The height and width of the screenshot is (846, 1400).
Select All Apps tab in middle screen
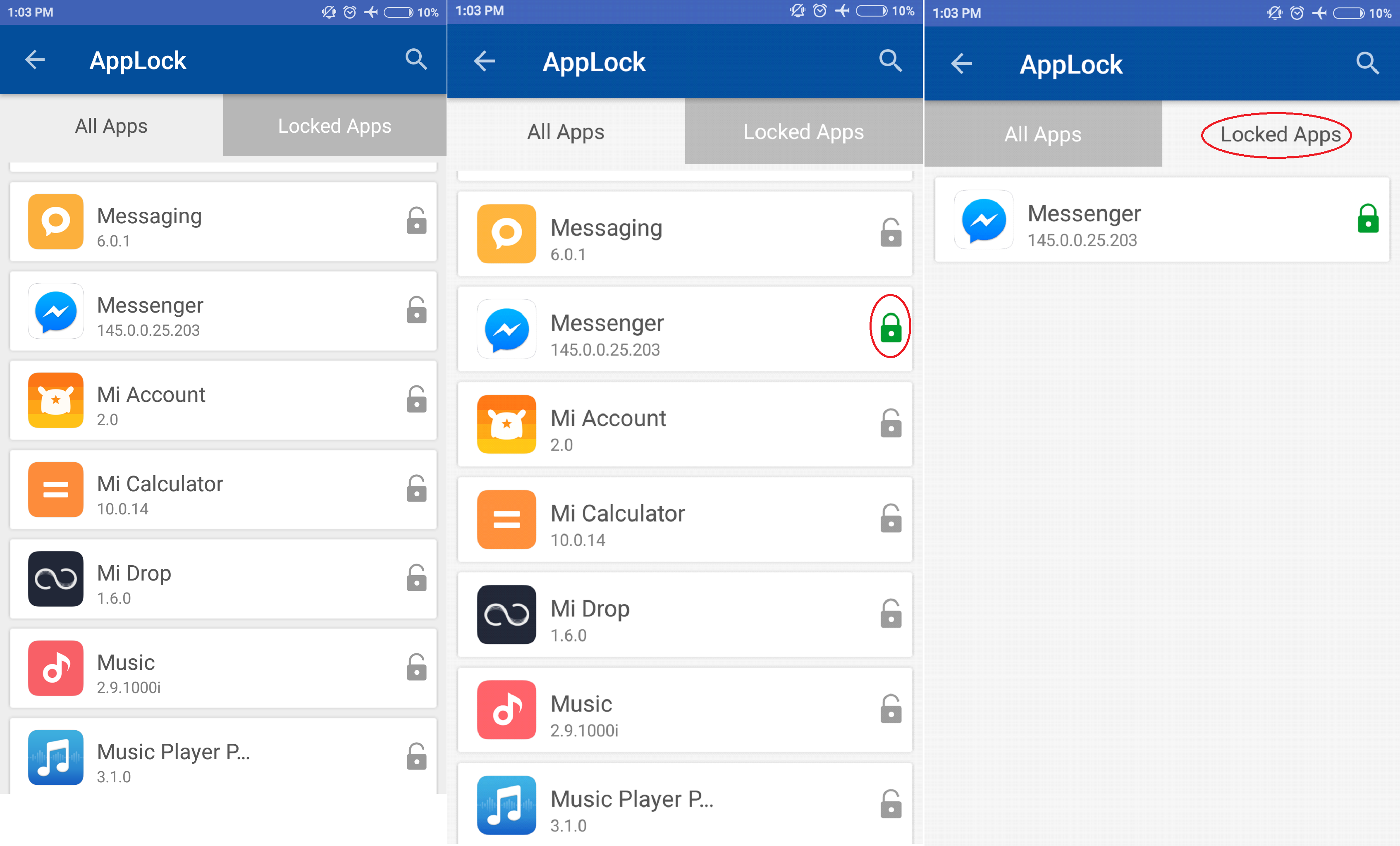pyautogui.click(x=566, y=132)
